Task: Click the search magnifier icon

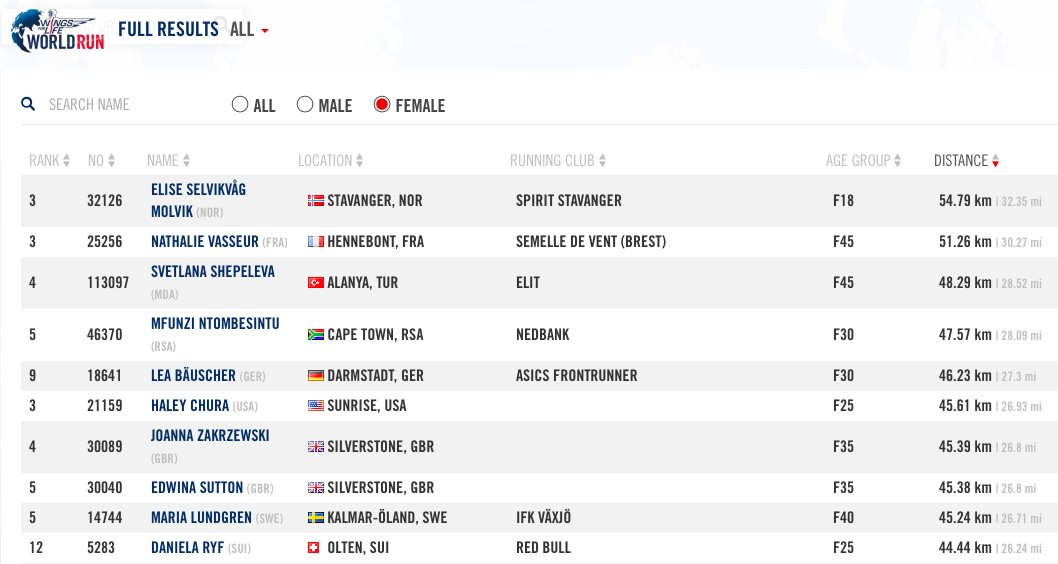Action: (28, 104)
